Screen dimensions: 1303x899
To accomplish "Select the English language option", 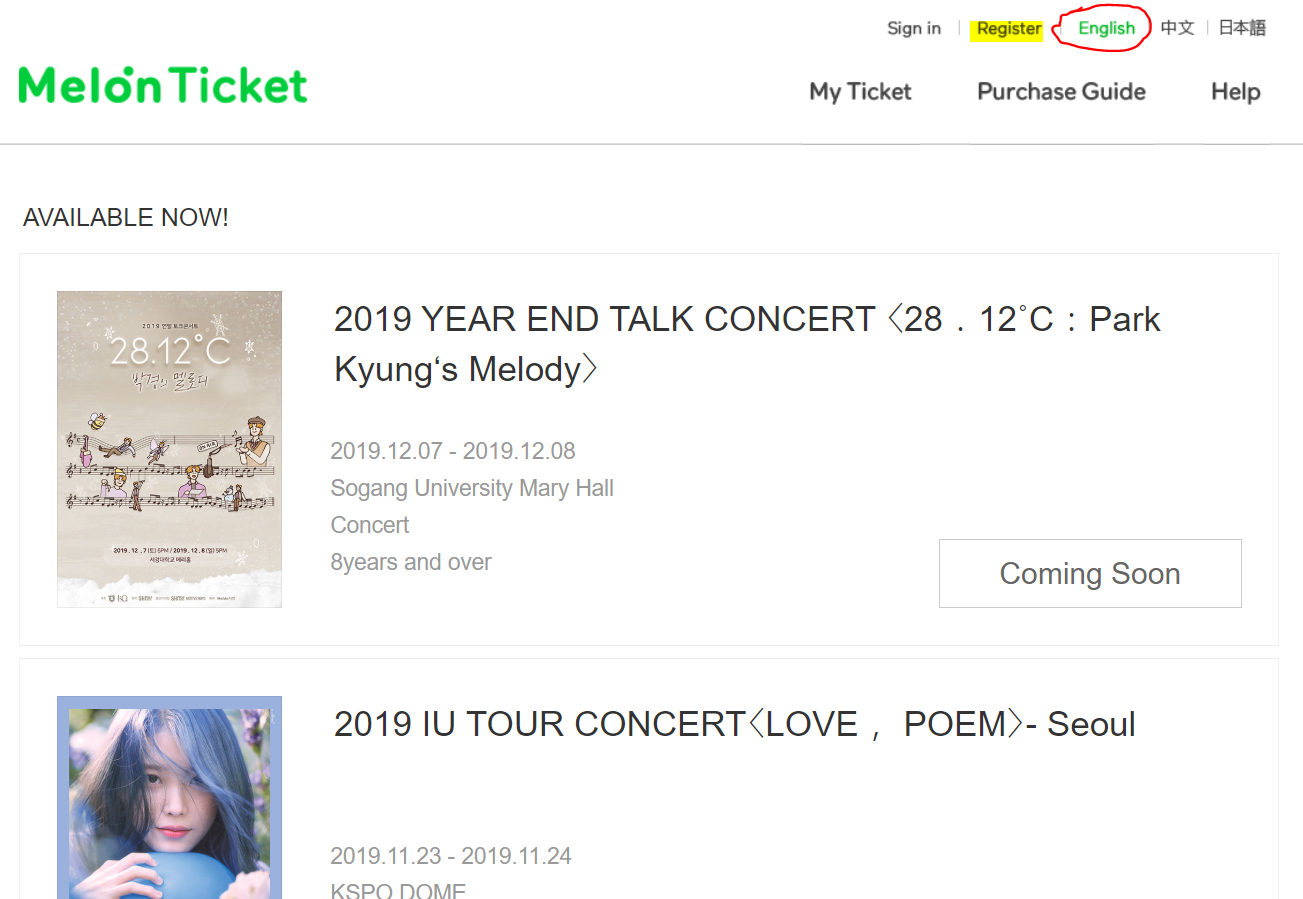I will pos(1104,28).
